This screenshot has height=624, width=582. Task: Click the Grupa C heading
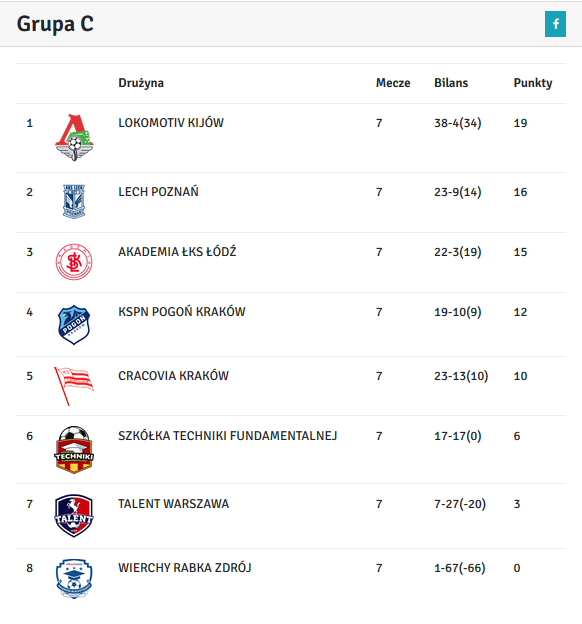coord(55,24)
